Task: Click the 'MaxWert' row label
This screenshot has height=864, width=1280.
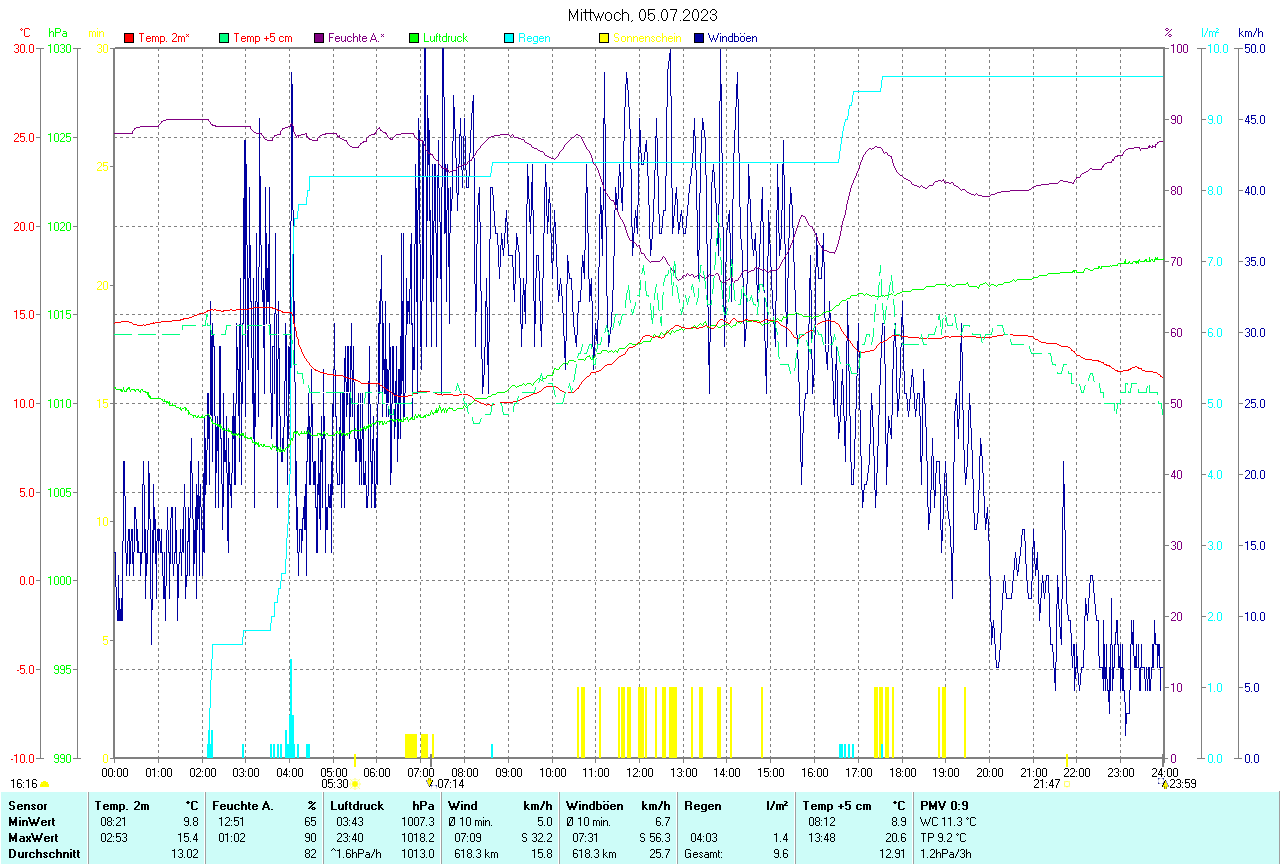Action: [34, 838]
